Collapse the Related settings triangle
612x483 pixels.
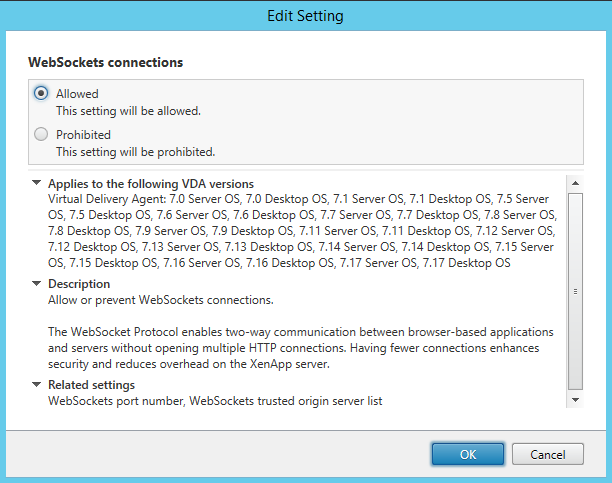36,385
